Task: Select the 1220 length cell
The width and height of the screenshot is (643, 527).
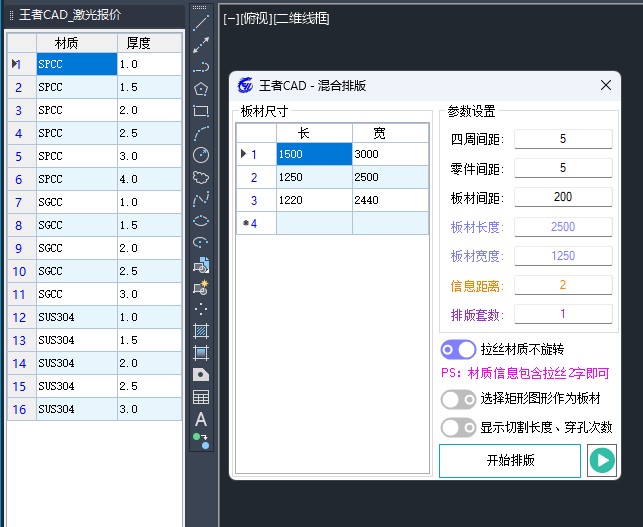Action: [x=314, y=200]
